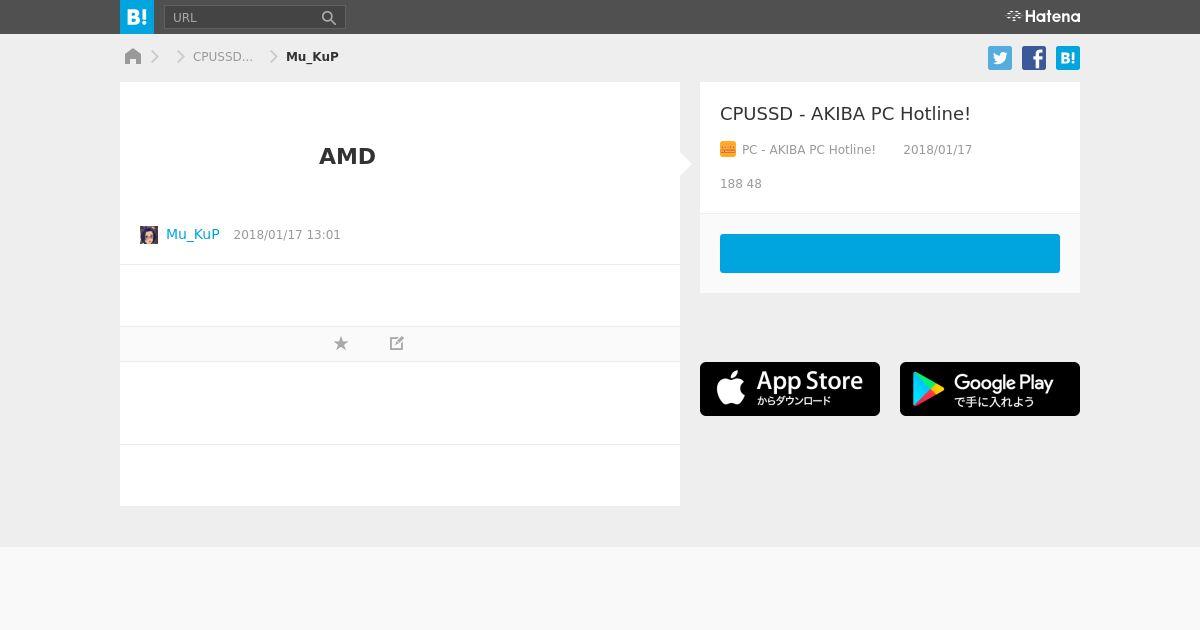The image size is (1200, 630).
Task: Go to home via breadcrumb house icon
Action: (x=133, y=56)
